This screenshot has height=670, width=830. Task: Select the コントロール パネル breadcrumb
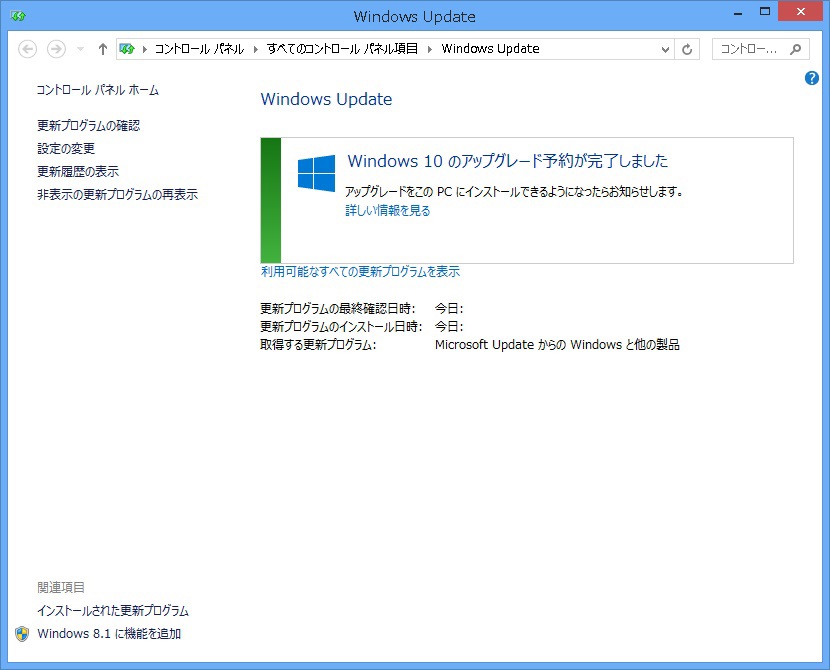click(x=199, y=49)
